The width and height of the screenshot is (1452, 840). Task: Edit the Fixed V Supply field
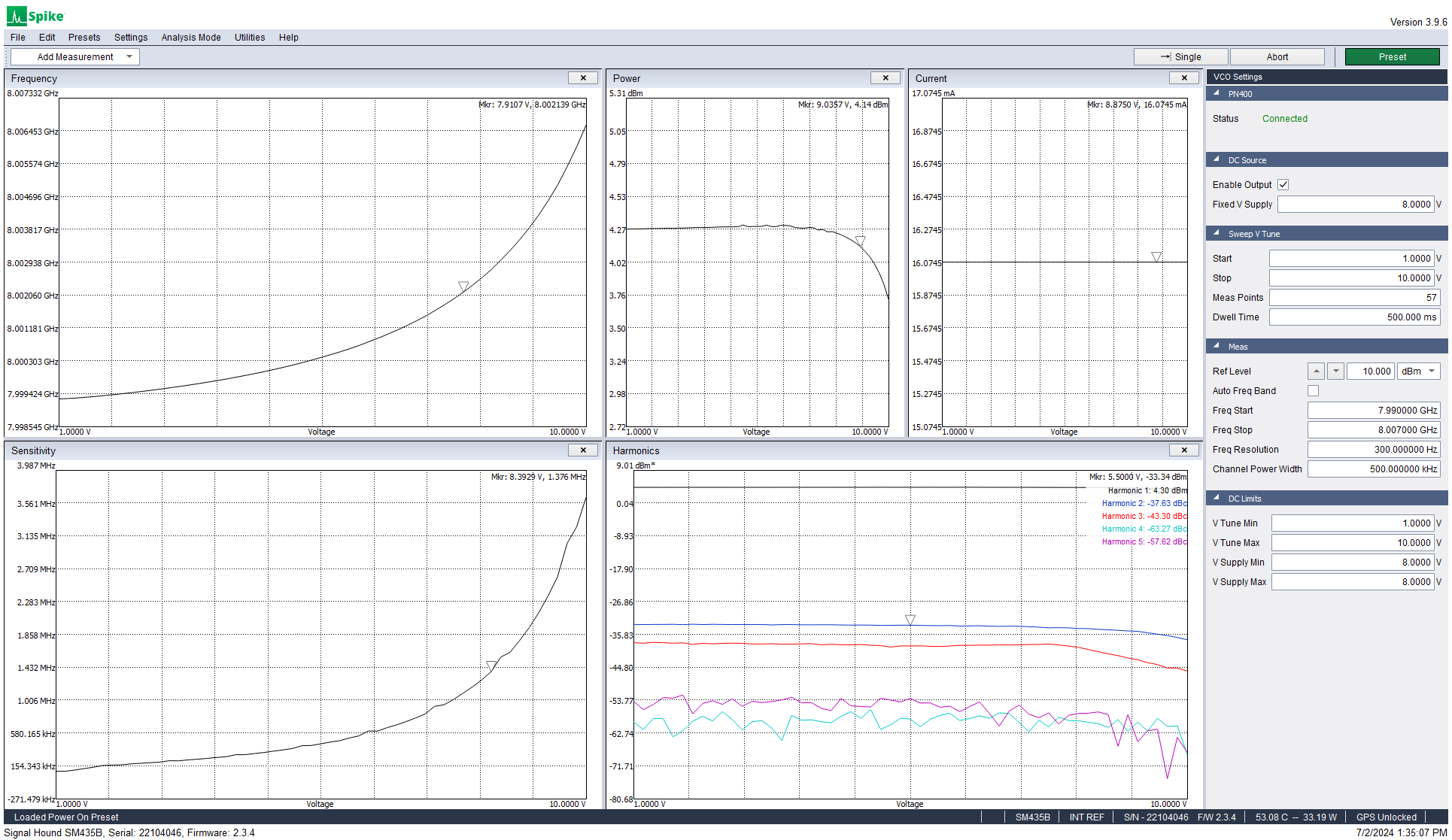1356,205
